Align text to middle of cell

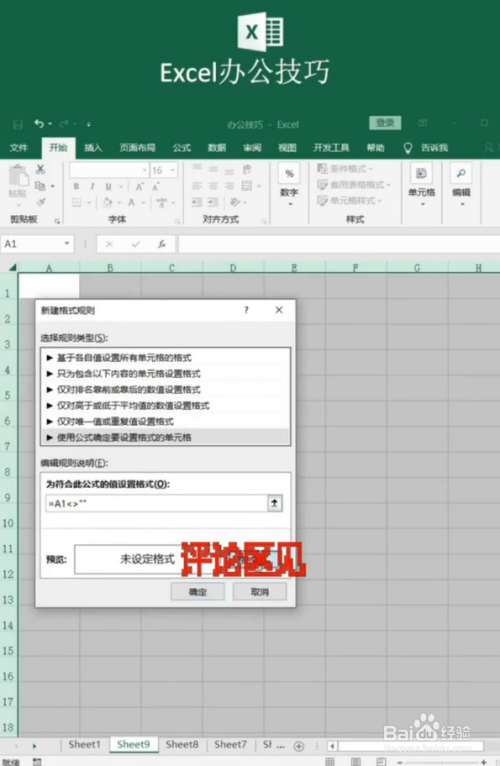coord(213,169)
